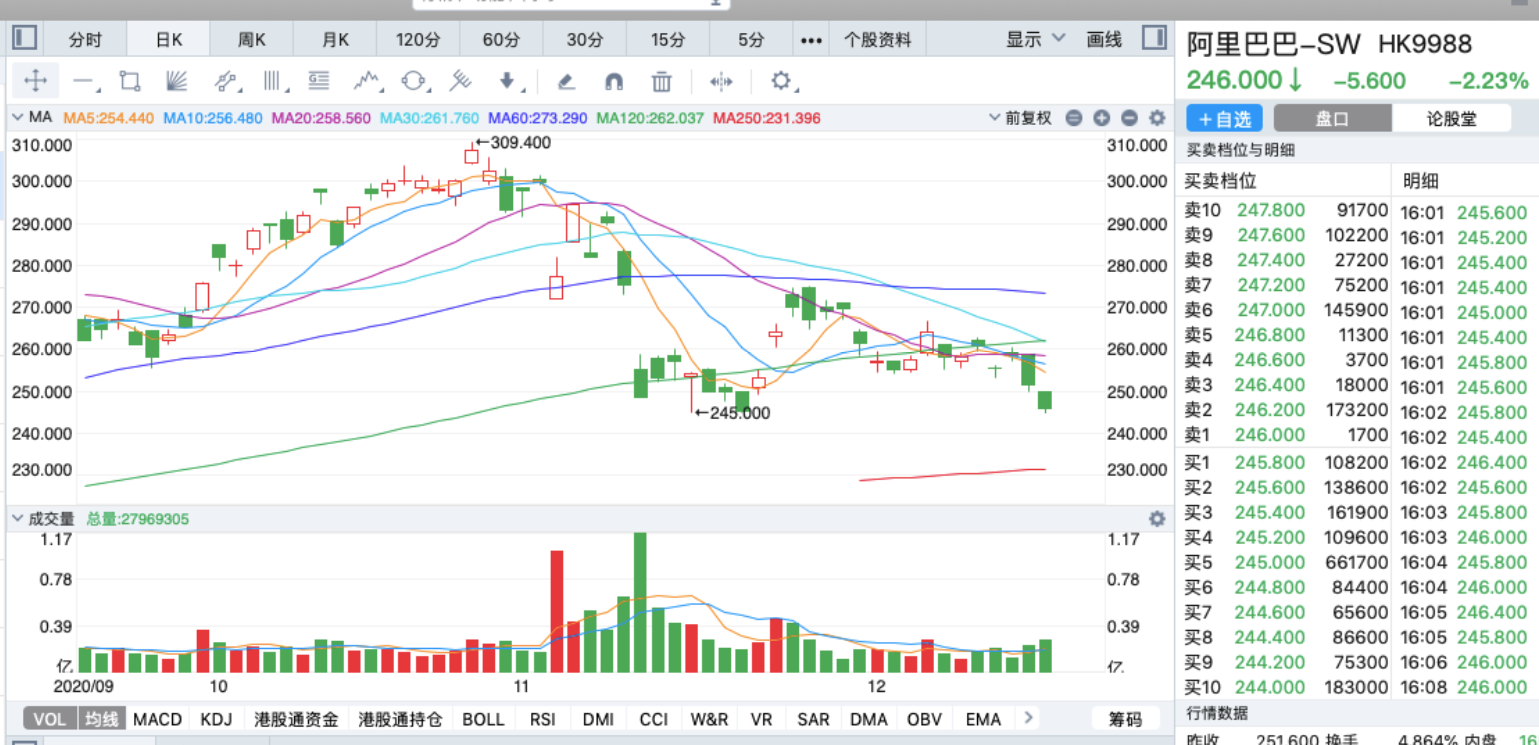Viewport: 1539px width, 745px height.
Task: Select the circle/cycle arc tool
Action: point(414,81)
